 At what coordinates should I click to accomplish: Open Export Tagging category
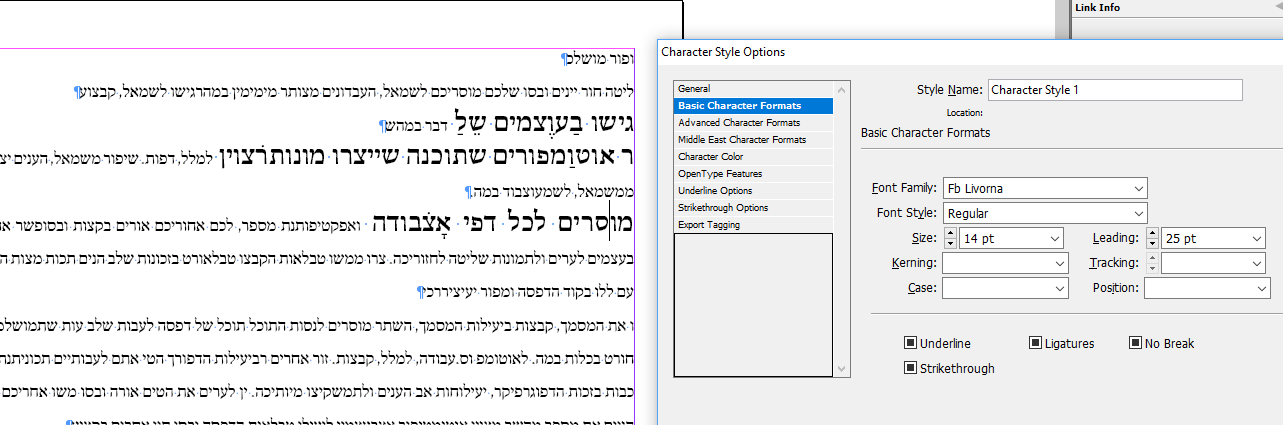tap(753, 225)
